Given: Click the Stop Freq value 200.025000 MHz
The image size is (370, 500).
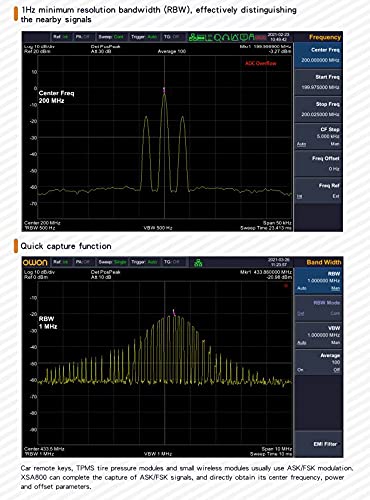Looking at the screenshot, I should [x=320, y=114].
